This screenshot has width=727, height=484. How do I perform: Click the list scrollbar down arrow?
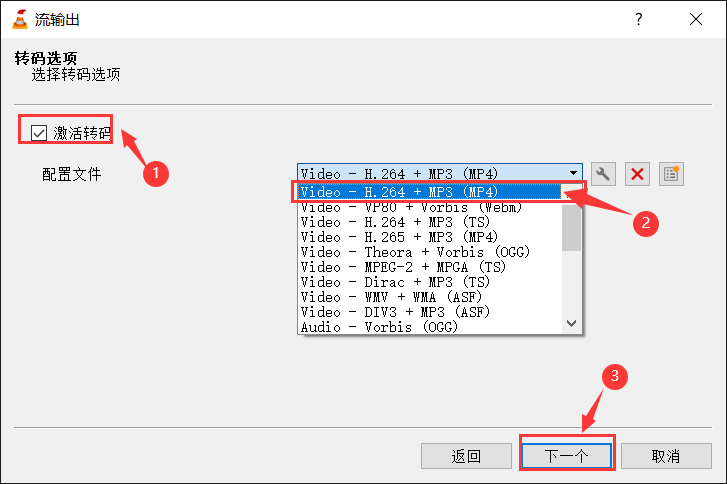[x=571, y=323]
